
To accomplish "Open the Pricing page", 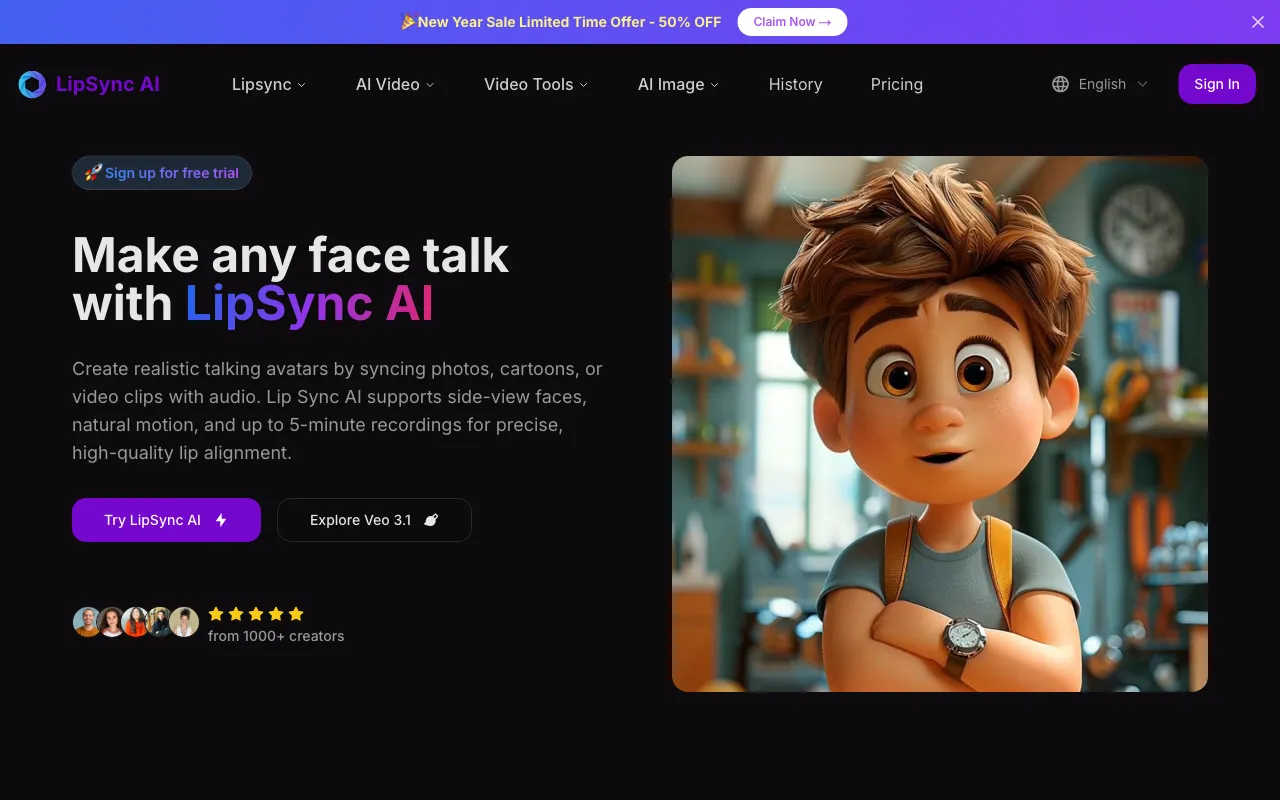I will point(896,84).
